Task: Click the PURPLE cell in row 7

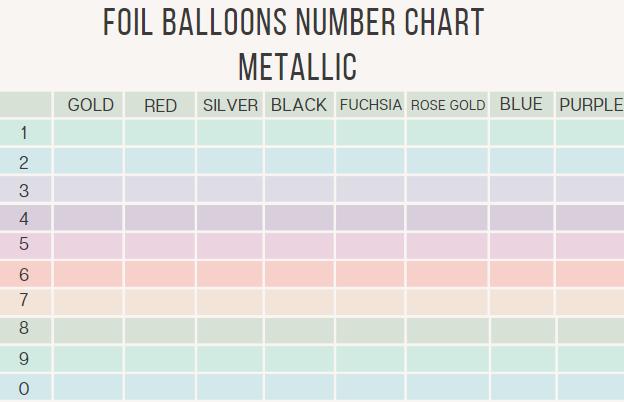Action: (590, 302)
